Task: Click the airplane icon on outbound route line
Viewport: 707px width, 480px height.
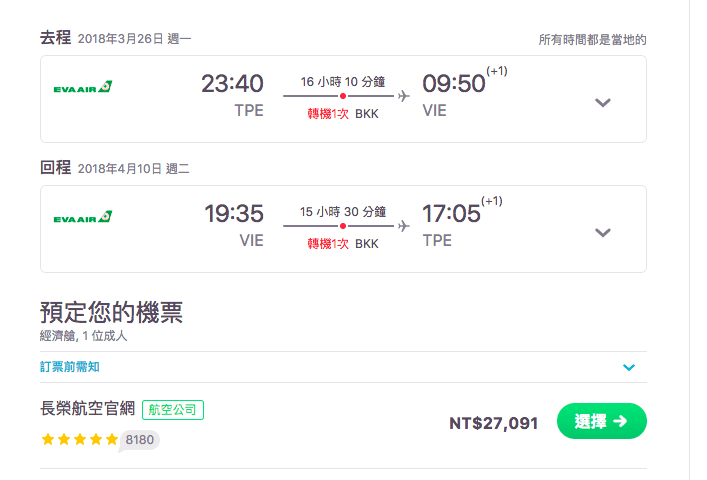Action: (404, 96)
